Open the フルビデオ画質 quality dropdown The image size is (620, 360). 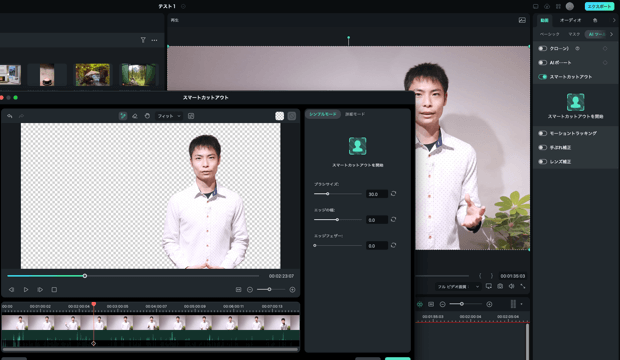click(458, 286)
